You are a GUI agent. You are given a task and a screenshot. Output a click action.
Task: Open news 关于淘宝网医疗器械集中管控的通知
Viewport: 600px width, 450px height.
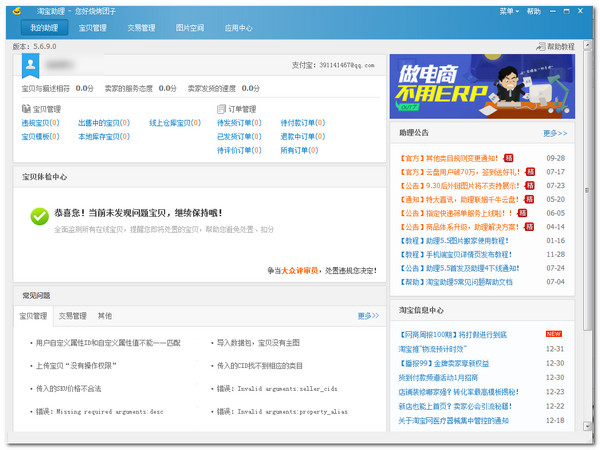point(453,421)
